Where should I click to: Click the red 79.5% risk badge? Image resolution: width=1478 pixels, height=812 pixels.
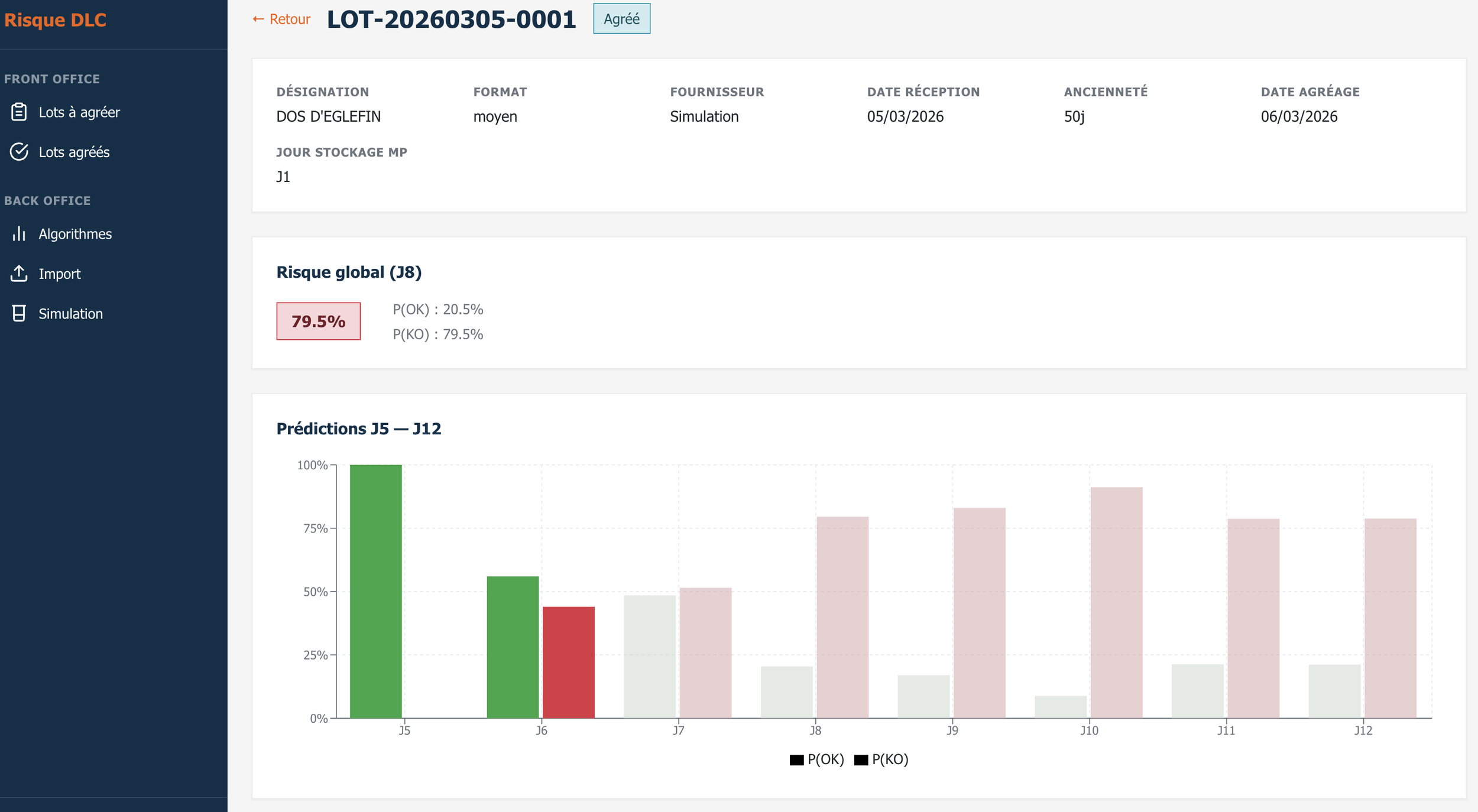pos(318,321)
